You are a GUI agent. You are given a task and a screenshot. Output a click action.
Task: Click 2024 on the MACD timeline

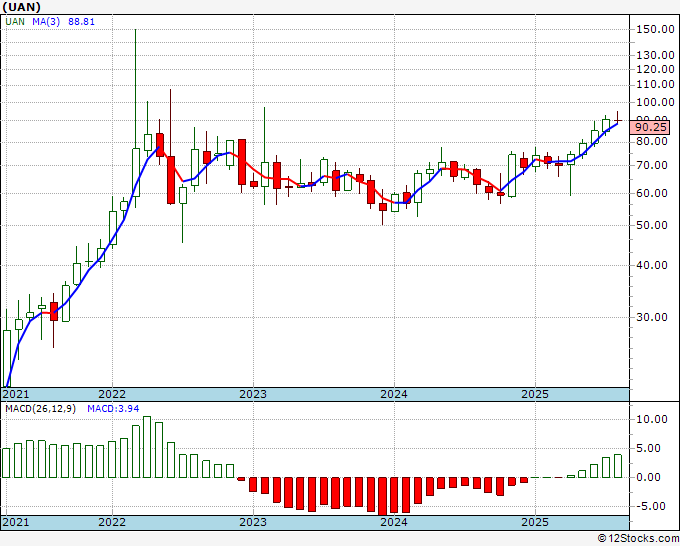394,522
